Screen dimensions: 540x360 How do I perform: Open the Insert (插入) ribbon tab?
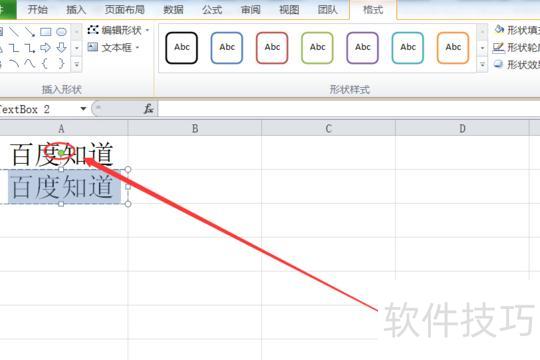[x=76, y=9]
